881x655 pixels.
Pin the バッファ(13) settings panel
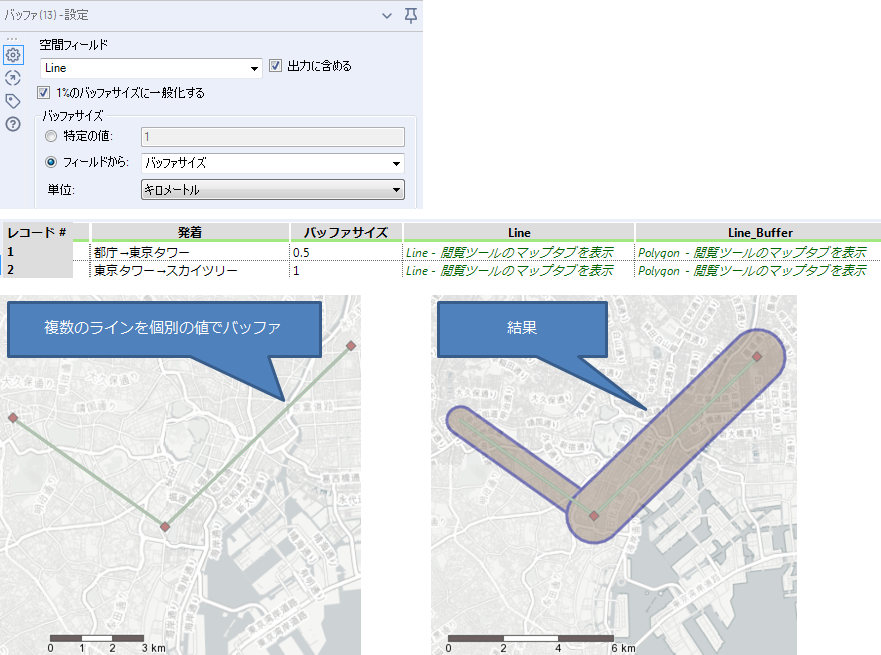tap(411, 15)
